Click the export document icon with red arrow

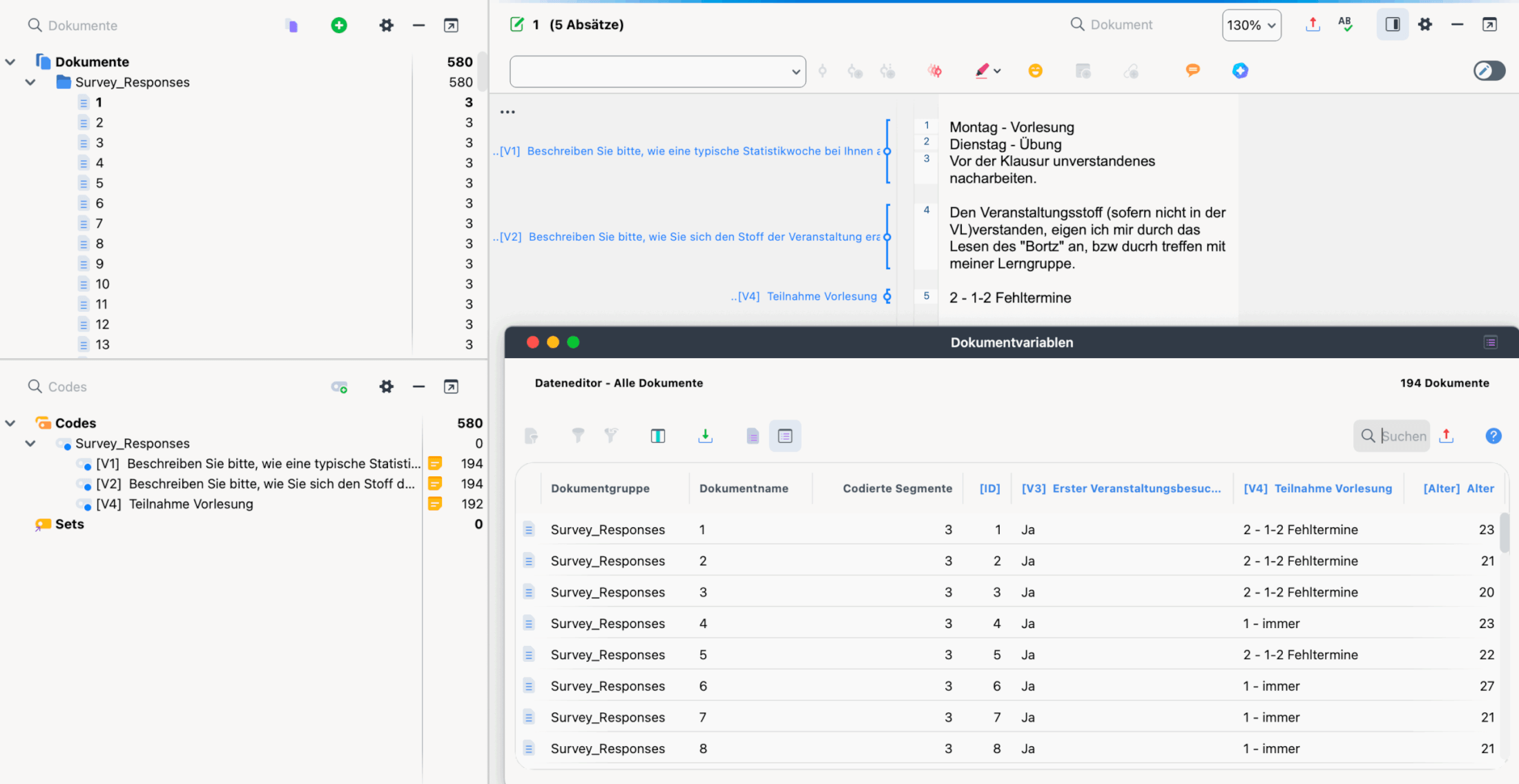tap(1313, 25)
